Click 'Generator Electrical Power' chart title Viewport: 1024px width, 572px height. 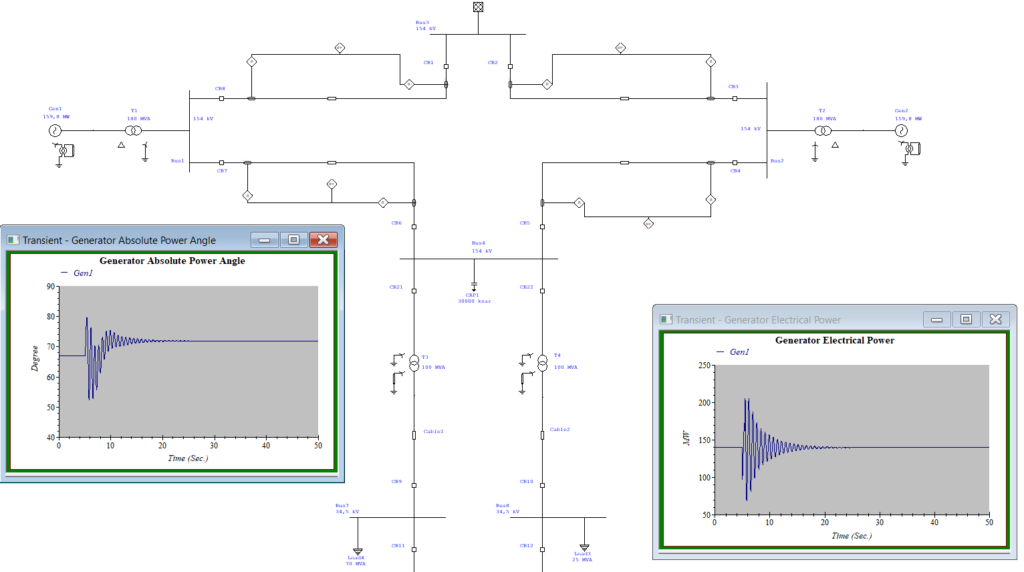coord(834,340)
